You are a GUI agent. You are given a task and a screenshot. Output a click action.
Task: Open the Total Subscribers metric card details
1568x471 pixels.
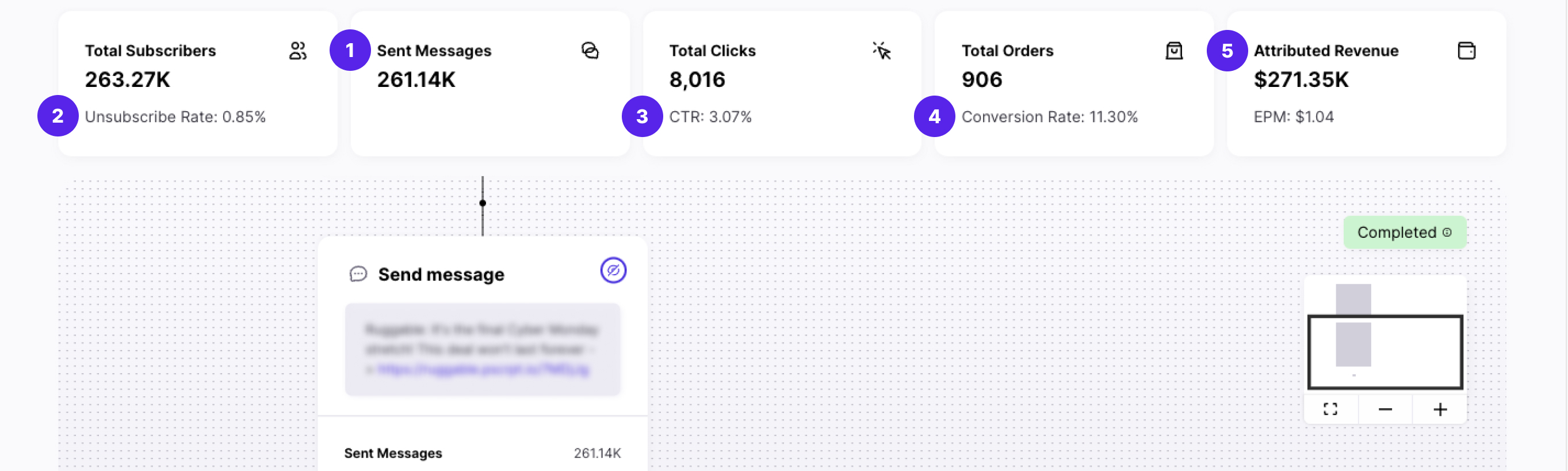198,82
